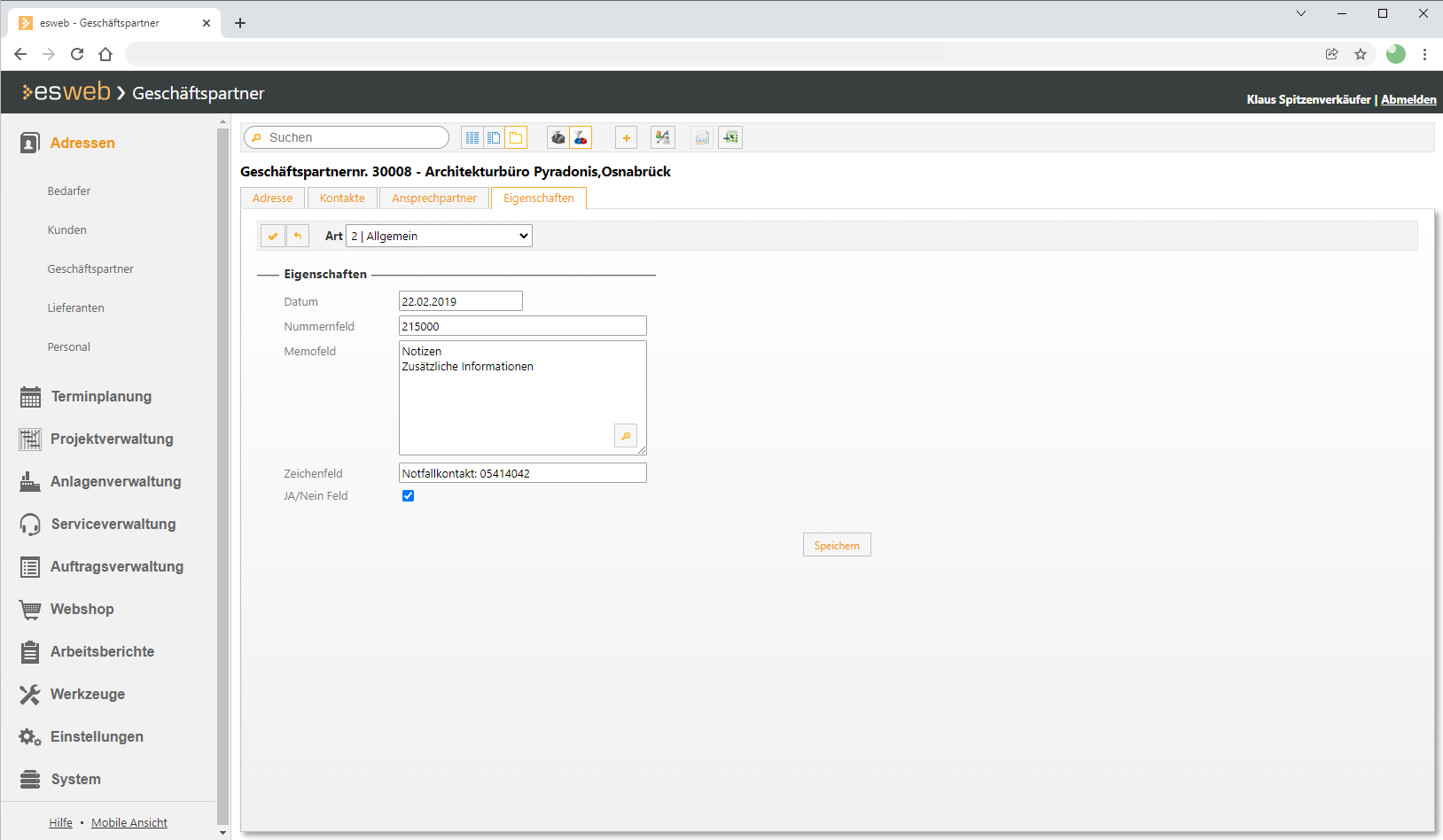
Task: Click the Webshop cart icon
Action: click(x=30, y=610)
